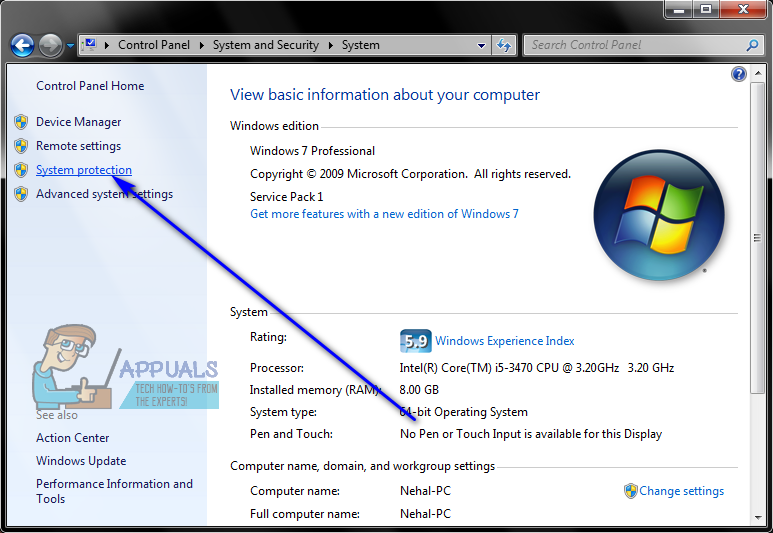Open Control Panel Home link

click(x=90, y=86)
